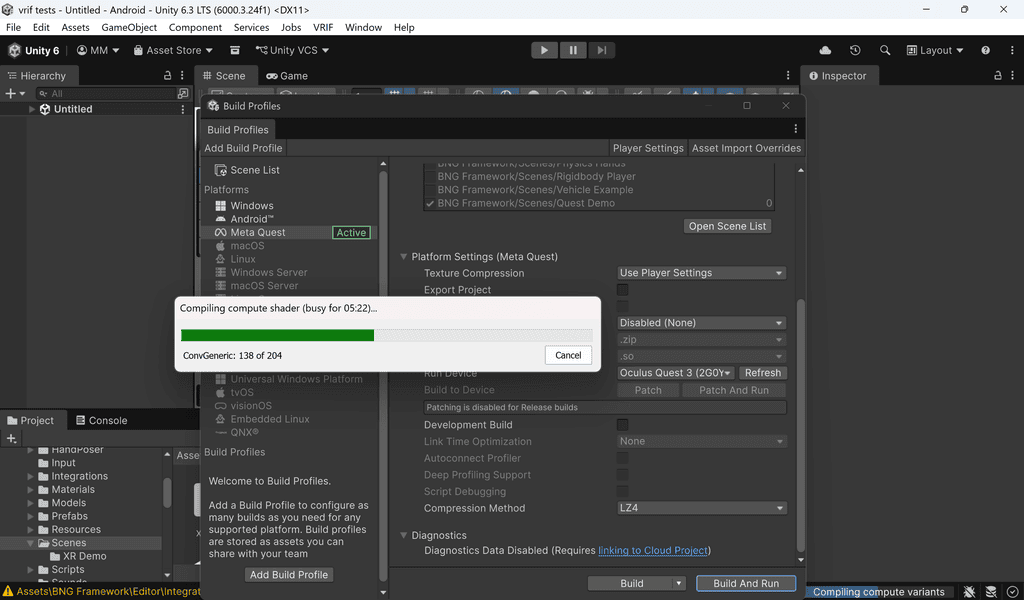Open the help question mark icon

click(985, 50)
